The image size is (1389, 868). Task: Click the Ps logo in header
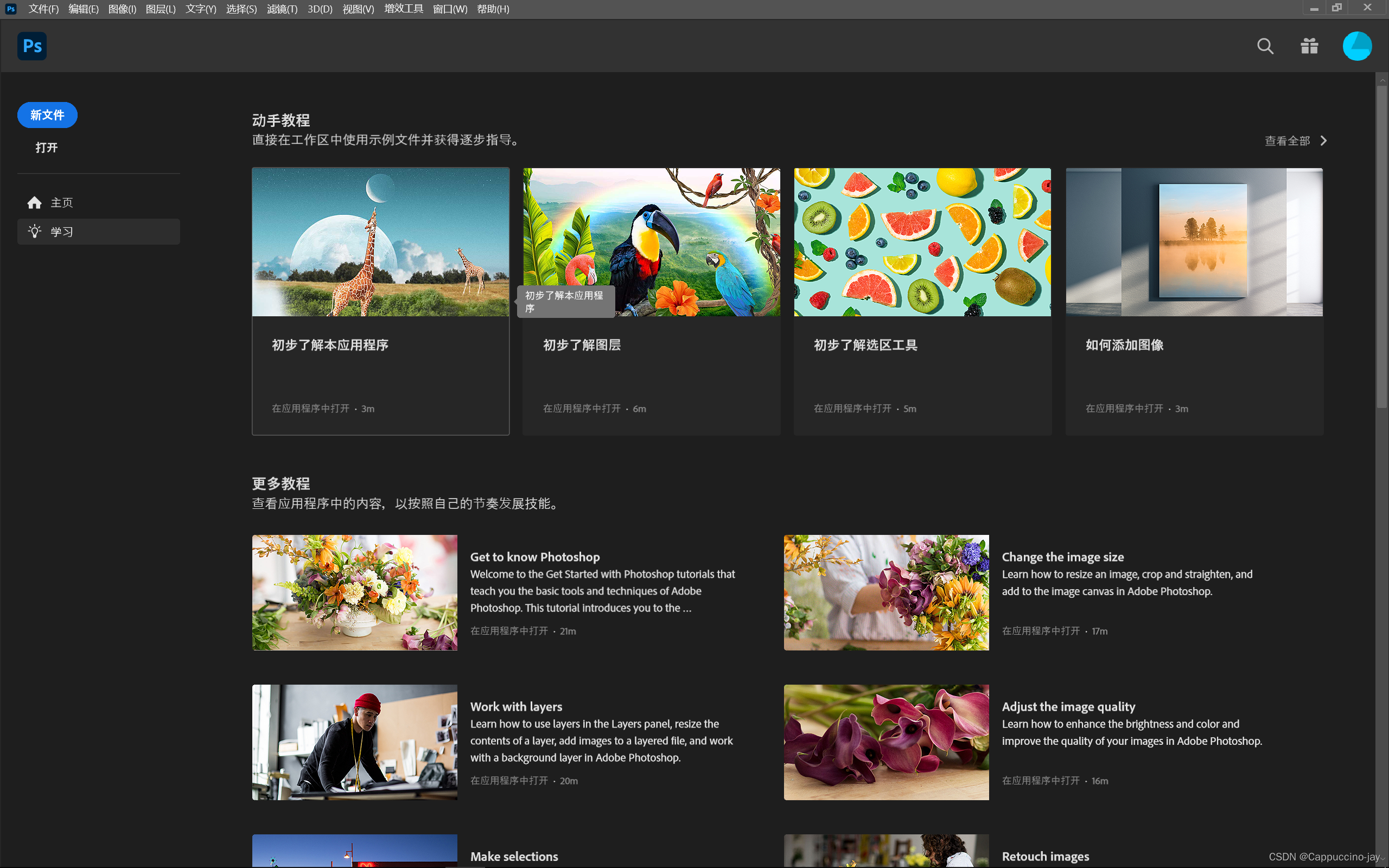click(x=32, y=46)
